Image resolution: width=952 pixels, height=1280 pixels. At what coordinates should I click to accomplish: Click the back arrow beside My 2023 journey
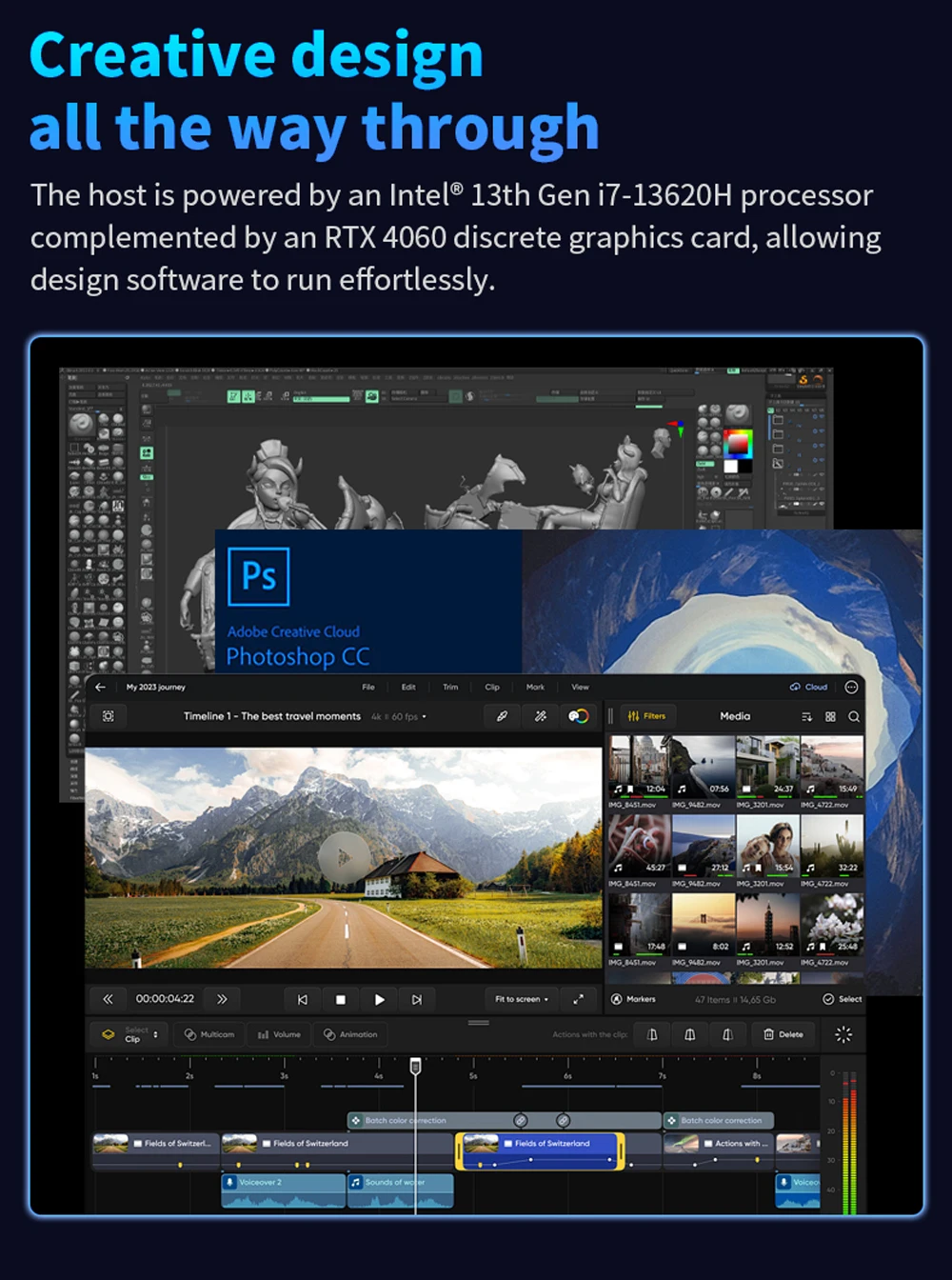[x=101, y=687]
